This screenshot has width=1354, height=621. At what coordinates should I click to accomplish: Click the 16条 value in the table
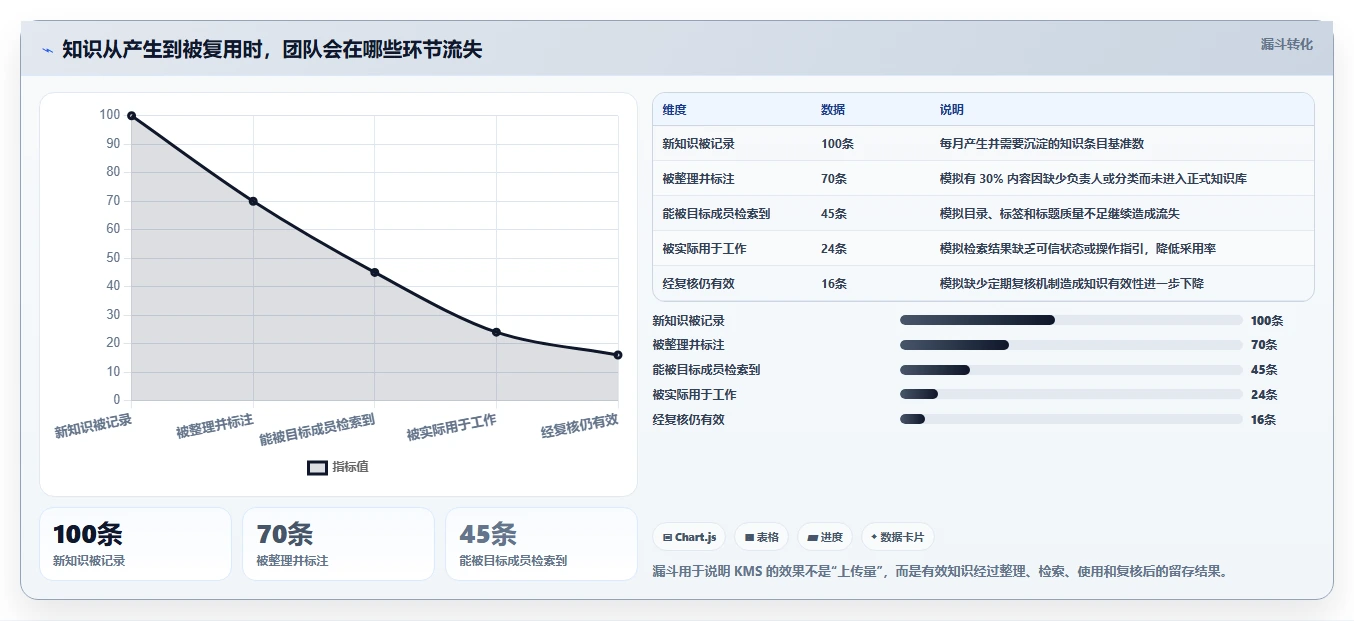point(834,284)
